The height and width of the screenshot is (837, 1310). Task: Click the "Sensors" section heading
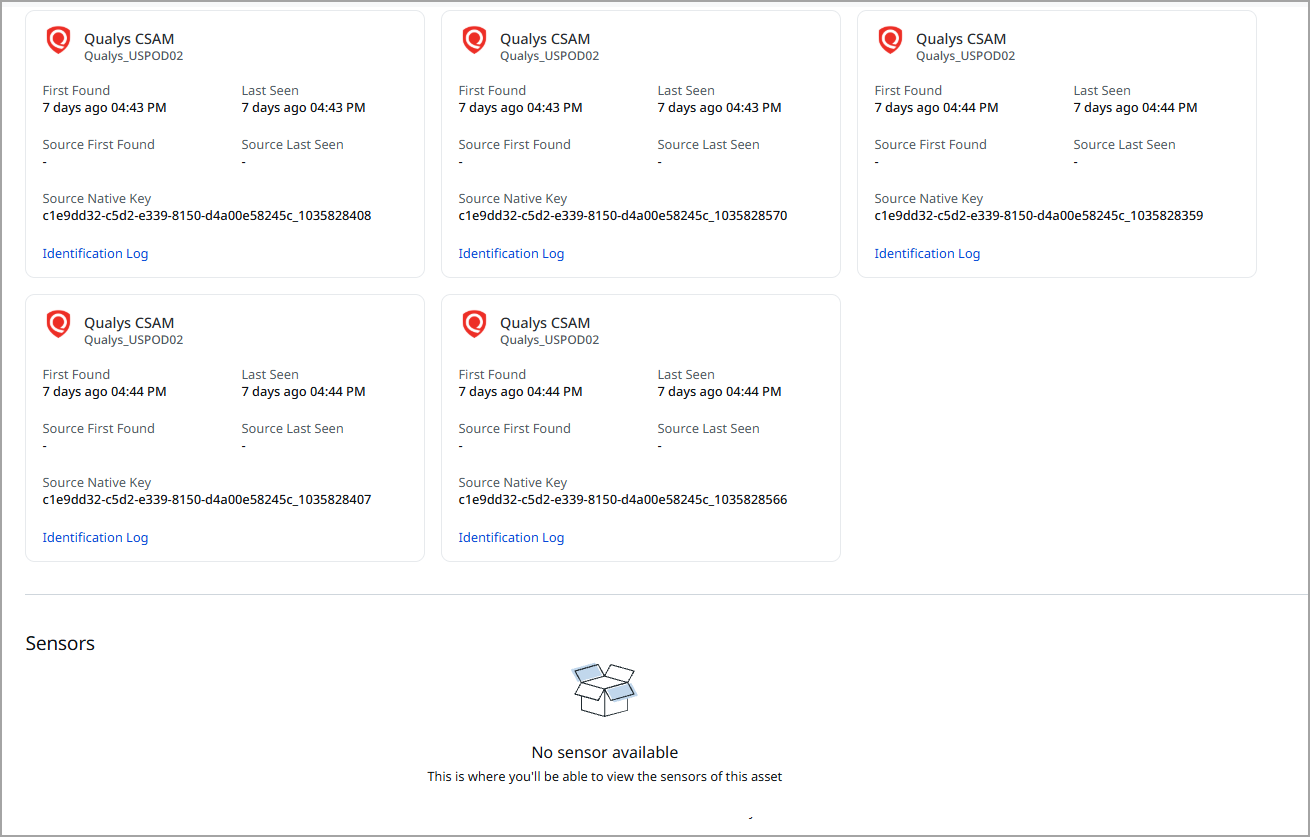[60, 643]
